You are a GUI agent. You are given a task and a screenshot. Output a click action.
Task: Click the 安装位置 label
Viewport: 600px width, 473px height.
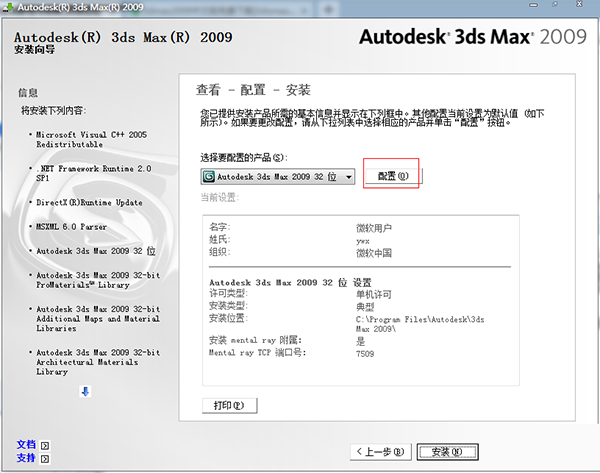click(x=228, y=318)
